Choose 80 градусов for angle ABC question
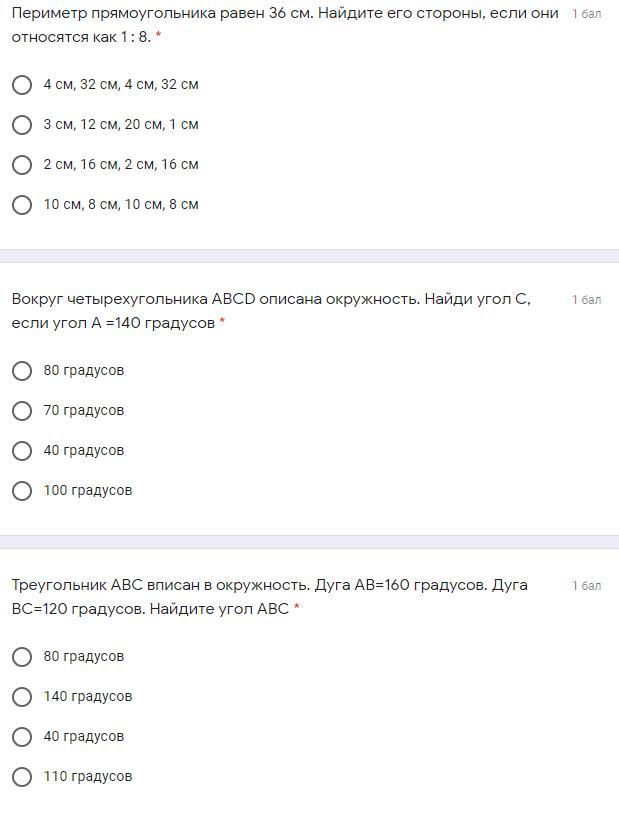The height and width of the screenshot is (813, 619). (x=22, y=656)
